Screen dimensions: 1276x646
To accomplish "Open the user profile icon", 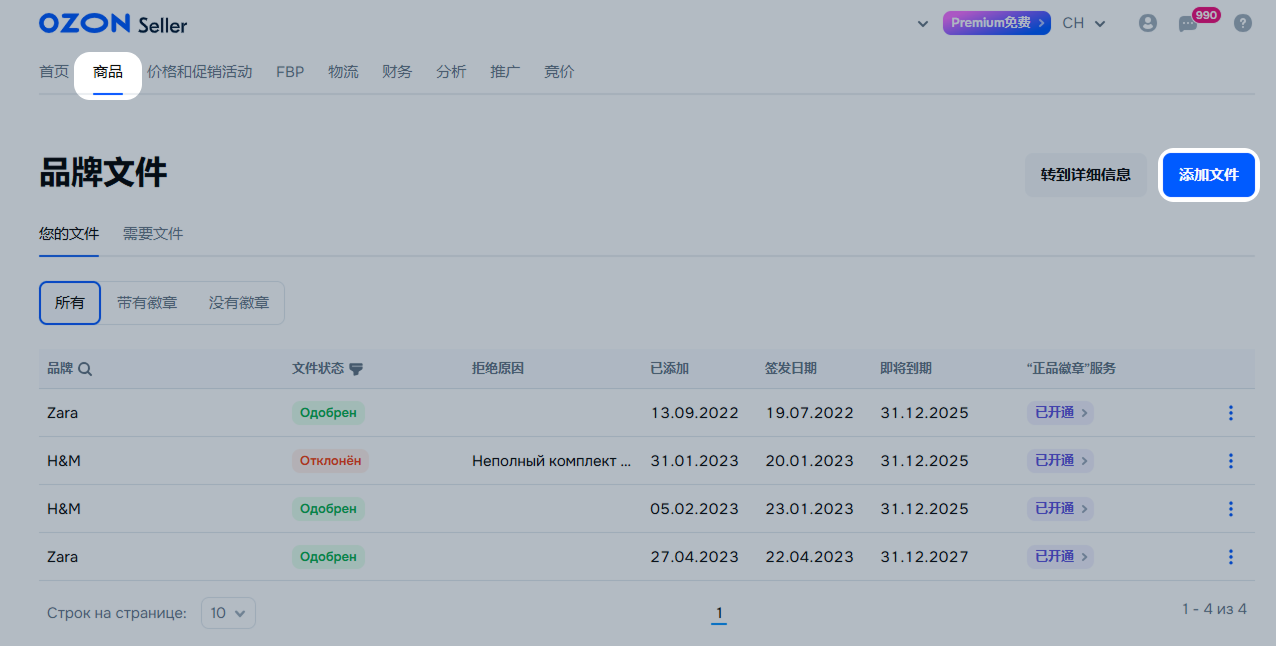I will 1148,23.
